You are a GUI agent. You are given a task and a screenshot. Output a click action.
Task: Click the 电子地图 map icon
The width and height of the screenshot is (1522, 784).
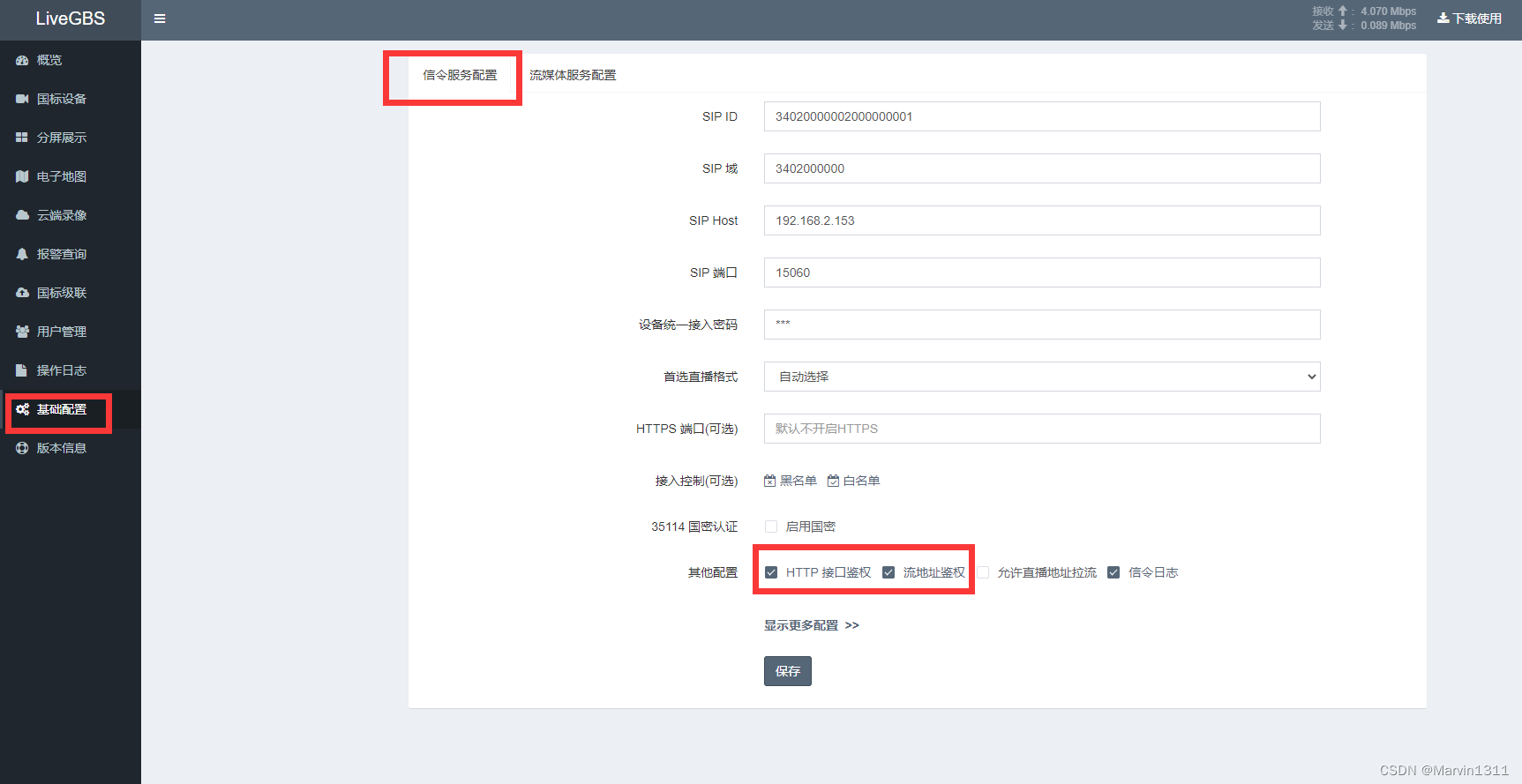click(22, 176)
